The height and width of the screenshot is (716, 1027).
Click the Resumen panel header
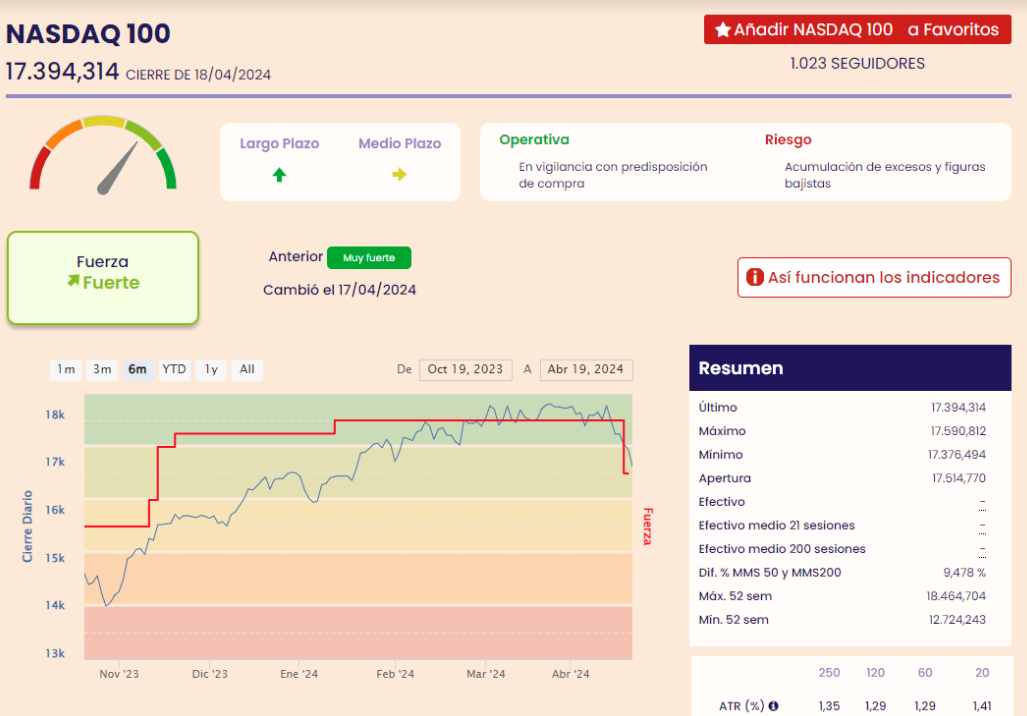850,368
